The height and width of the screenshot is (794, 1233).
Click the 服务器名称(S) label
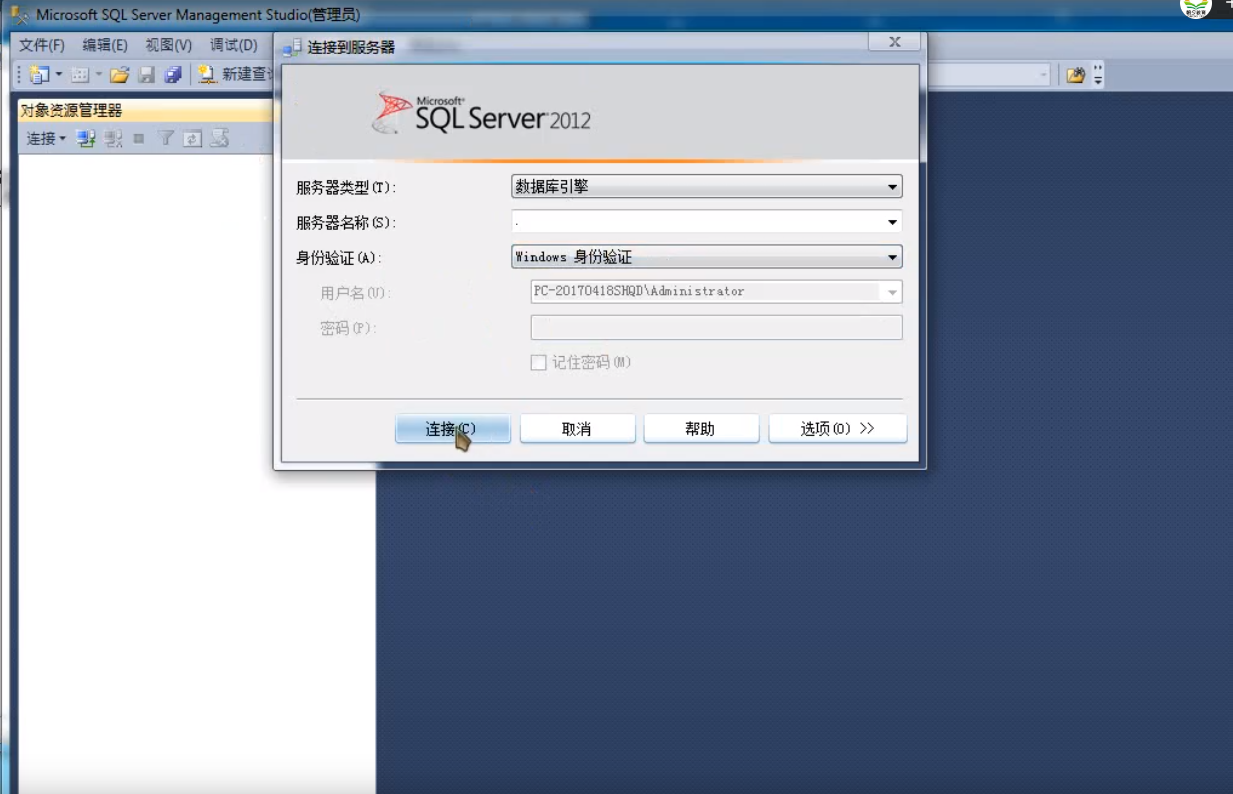tap(345, 223)
